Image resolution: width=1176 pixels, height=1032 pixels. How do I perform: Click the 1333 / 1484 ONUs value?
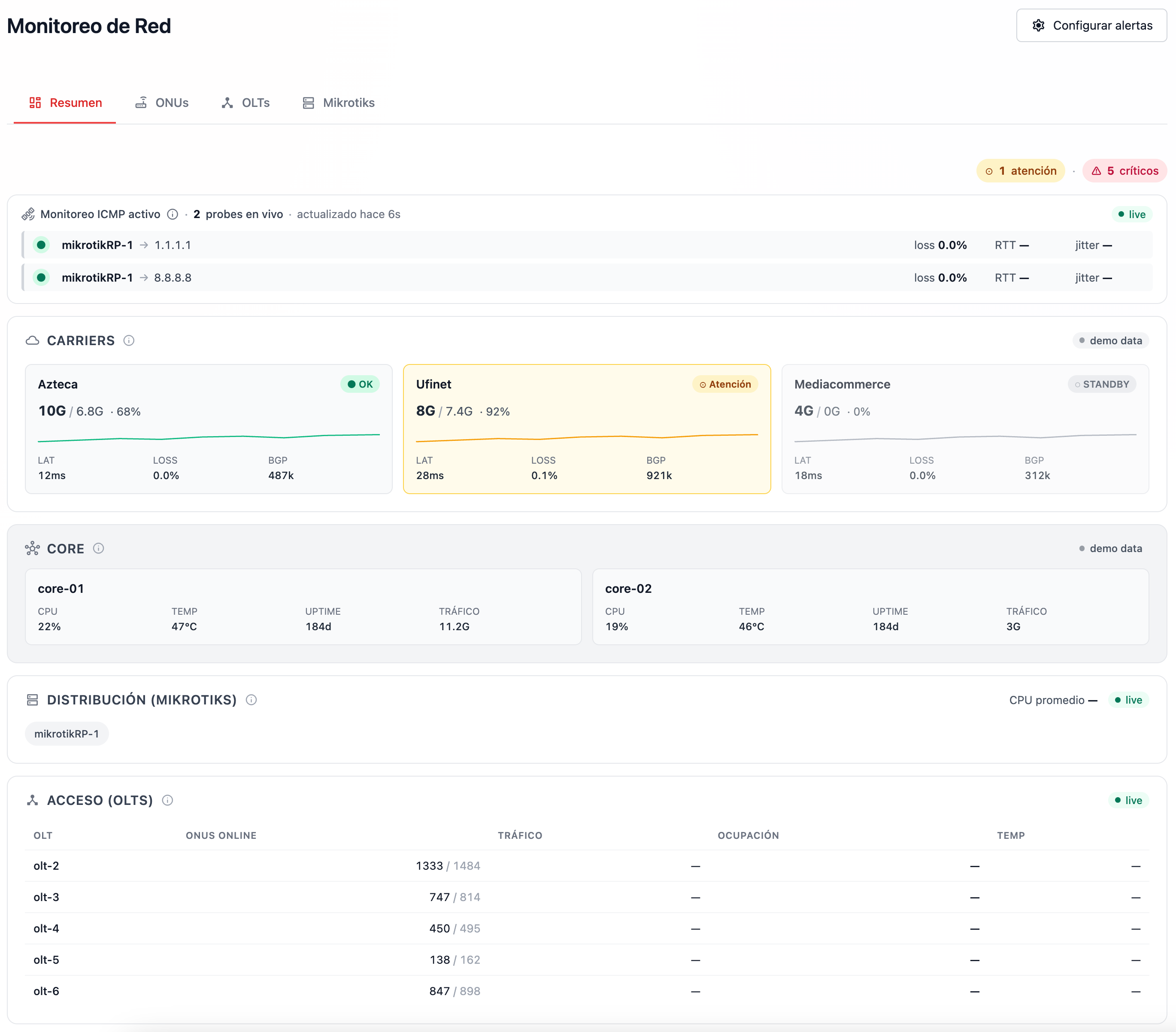click(x=448, y=866)
